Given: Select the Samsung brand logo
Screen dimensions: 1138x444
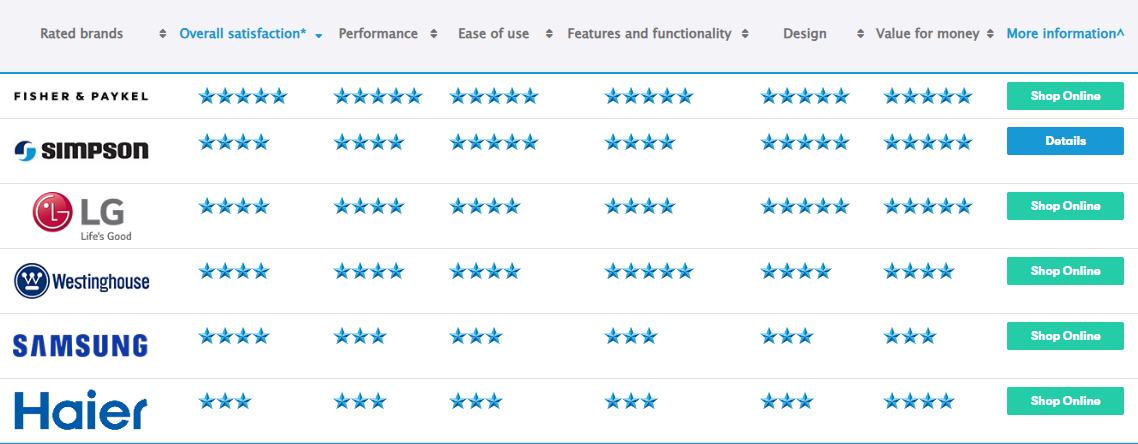Looking at the screenshot, I should tap(81, 345).
